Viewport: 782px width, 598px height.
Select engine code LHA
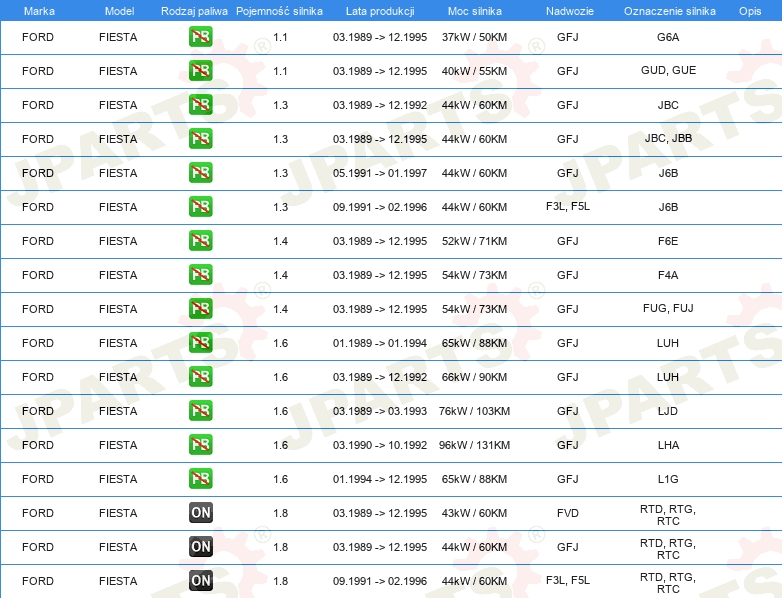coord(668,445)
